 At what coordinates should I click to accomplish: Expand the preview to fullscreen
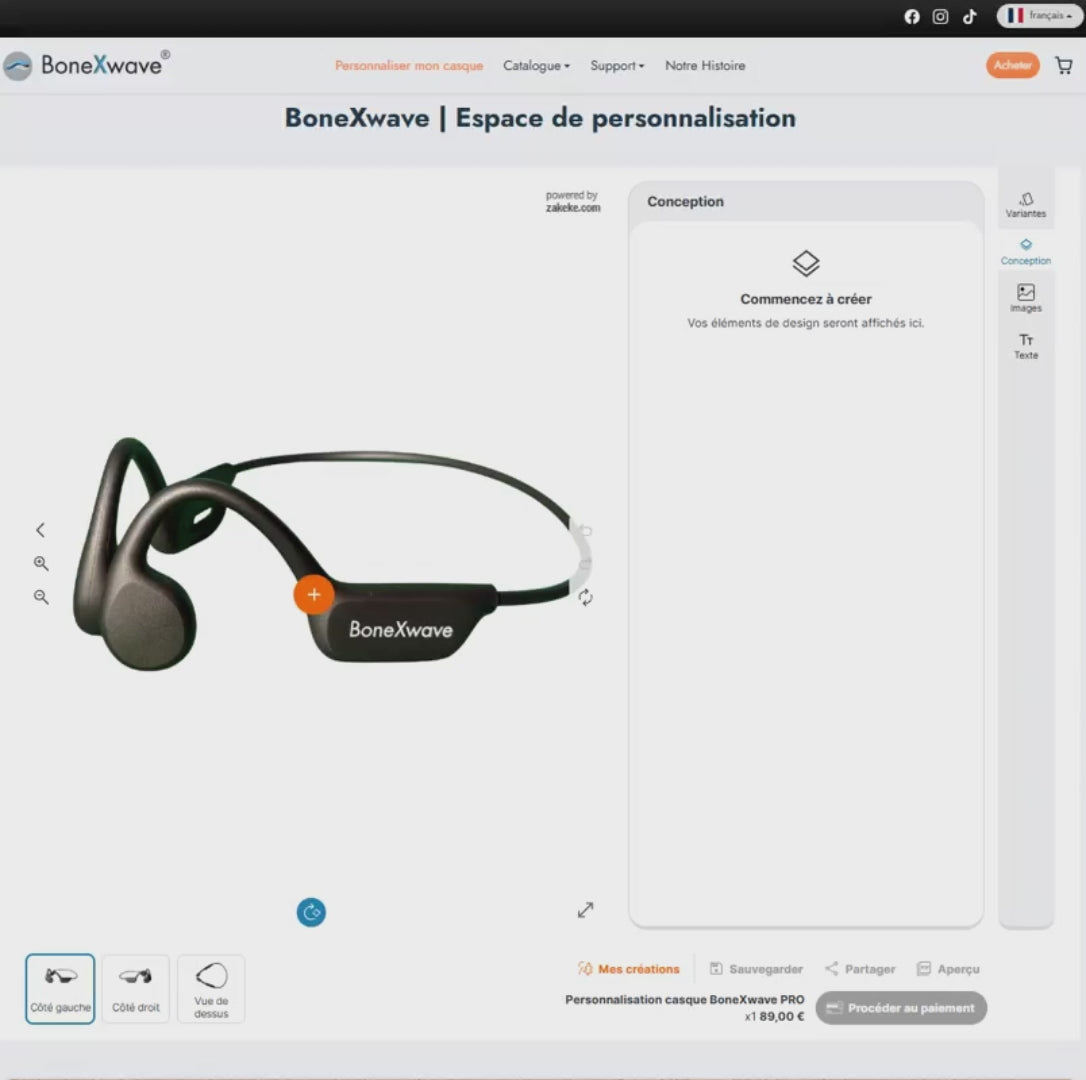click(585, 910)
